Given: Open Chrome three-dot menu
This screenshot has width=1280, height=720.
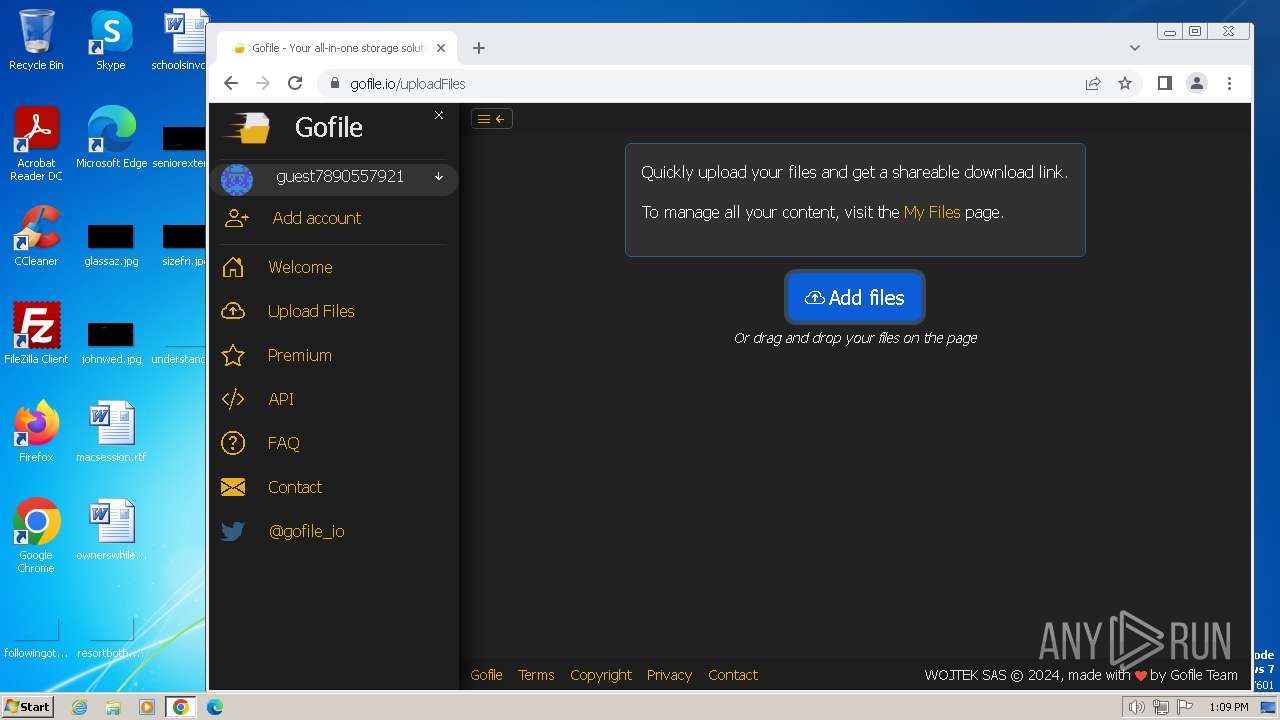Looking at the screenshot, I should click(x=1229, y=84).
